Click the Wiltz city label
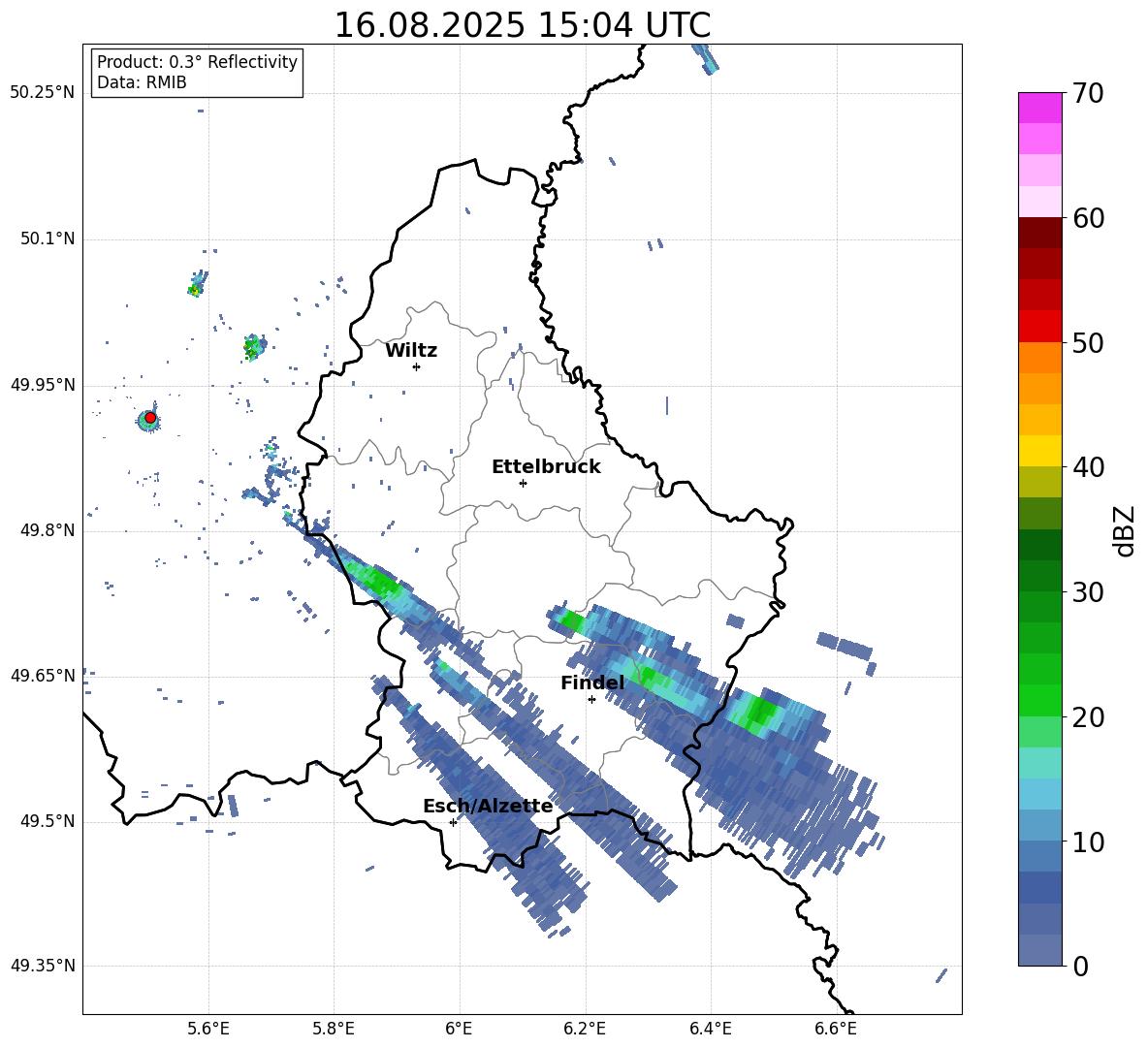The height and width of the screenshot is (1048, 1148). click(x=411, y=351)
